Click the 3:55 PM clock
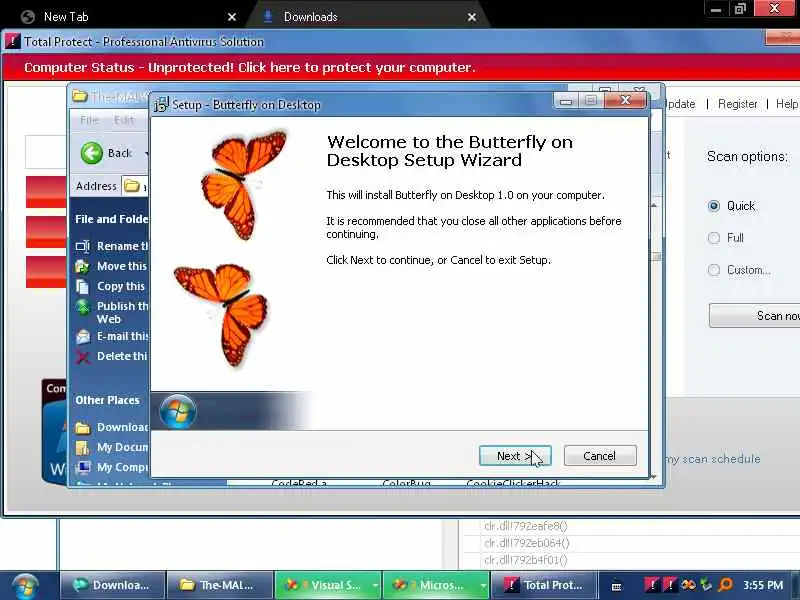Screen dimensions: 800x600 (x=763, y=585)
